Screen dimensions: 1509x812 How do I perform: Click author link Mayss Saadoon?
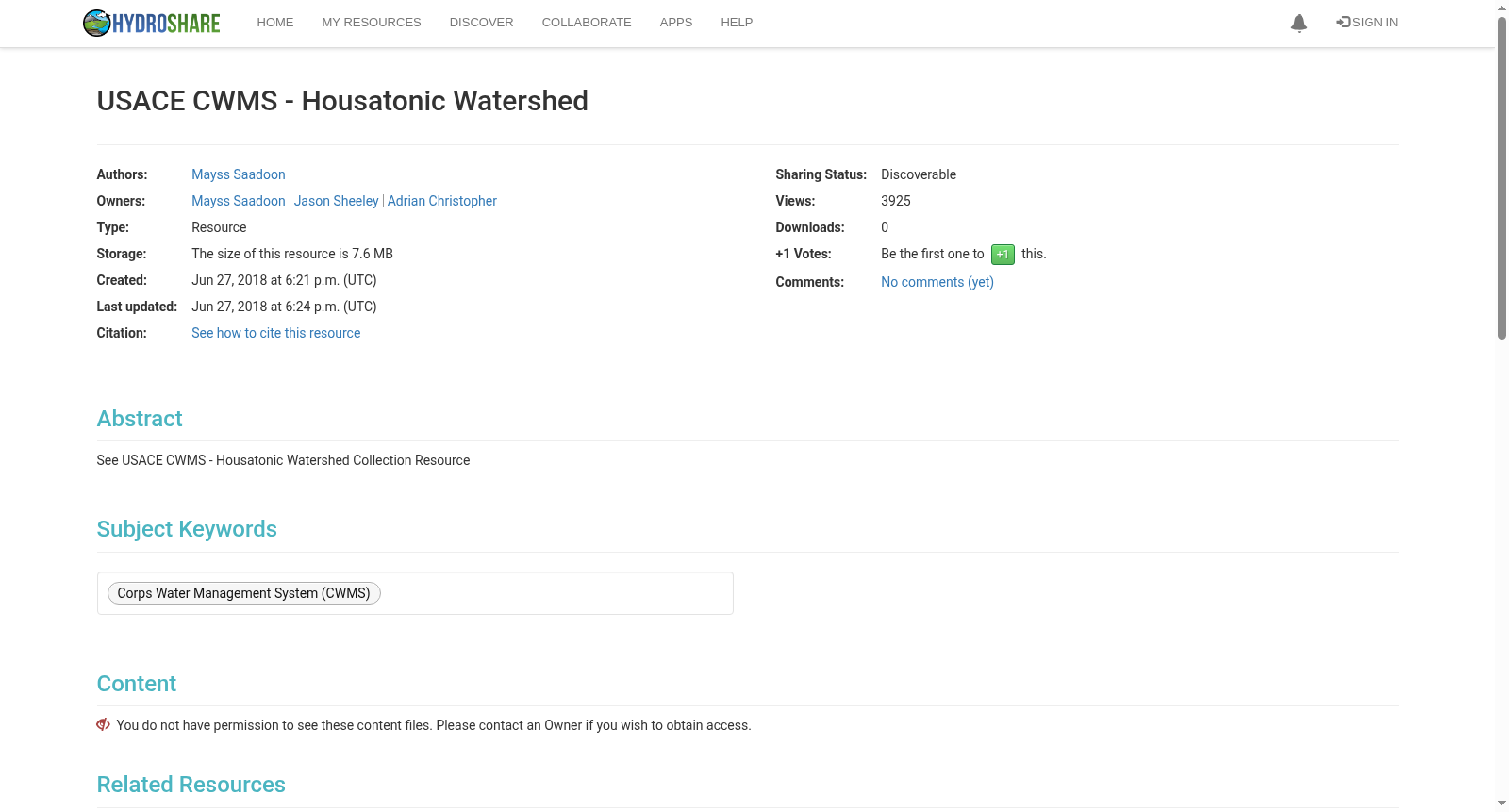tap(239, 174)
